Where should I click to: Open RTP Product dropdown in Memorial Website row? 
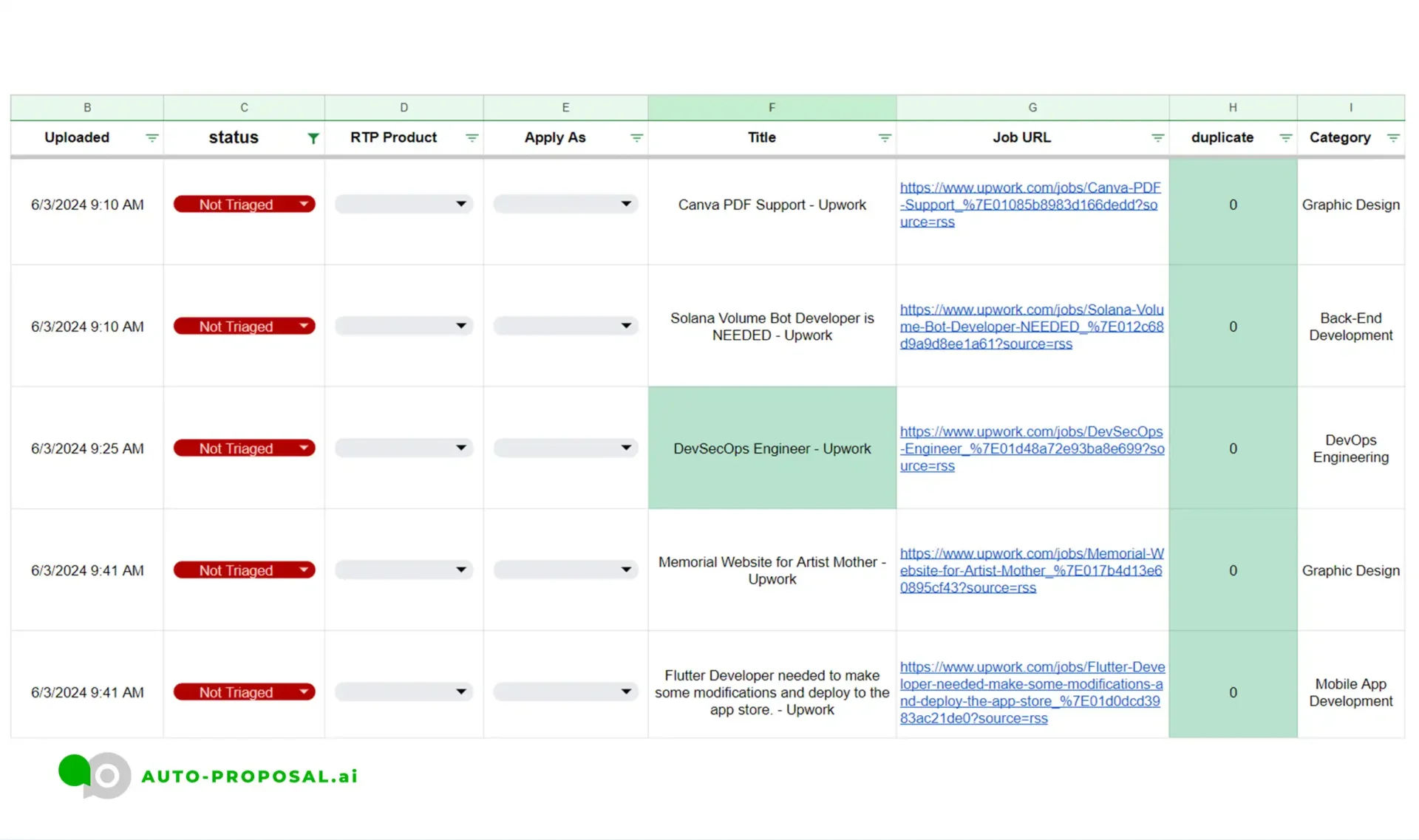460,570
